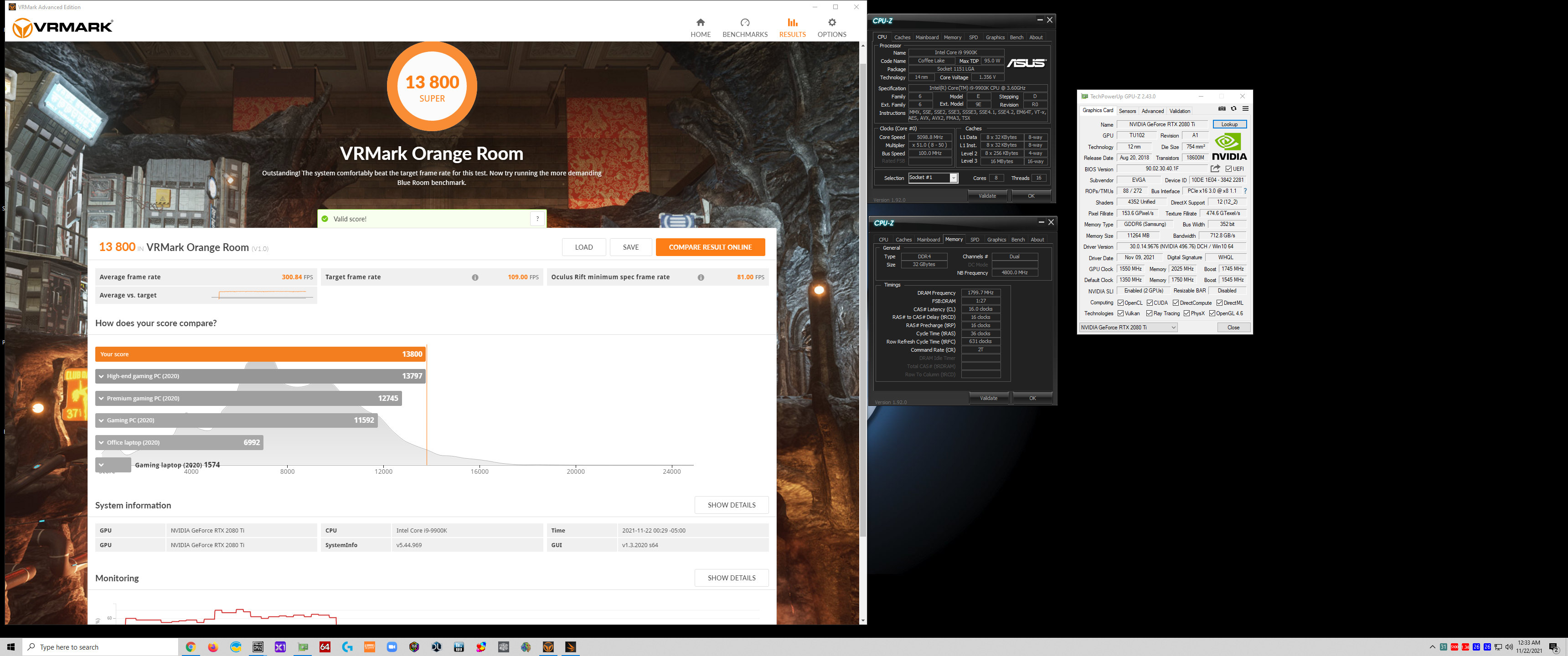Click the GPU-Z graphics card taskbar icon
Screen dimensions: 1568x656
pyautogui.click(x=303, y=647)
